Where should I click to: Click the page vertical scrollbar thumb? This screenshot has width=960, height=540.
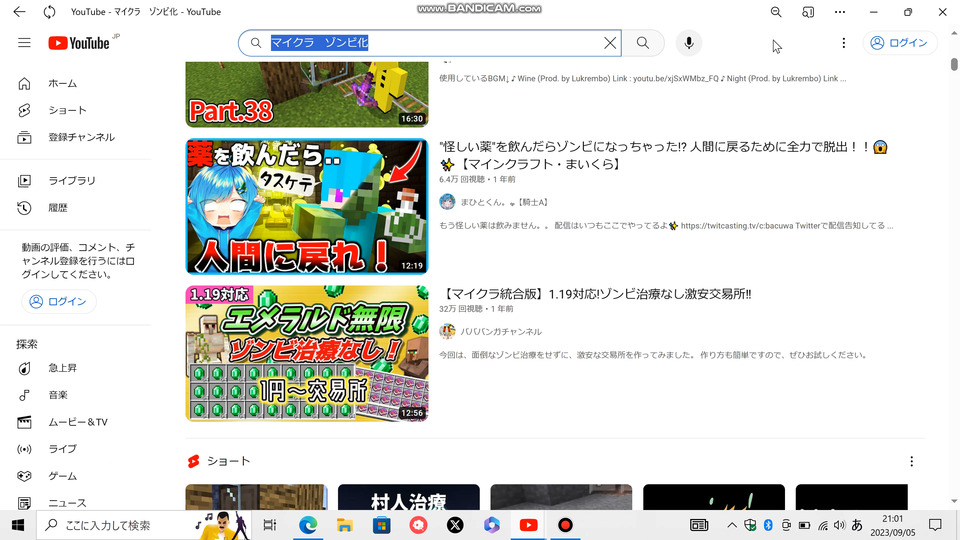tap(954, 64)
